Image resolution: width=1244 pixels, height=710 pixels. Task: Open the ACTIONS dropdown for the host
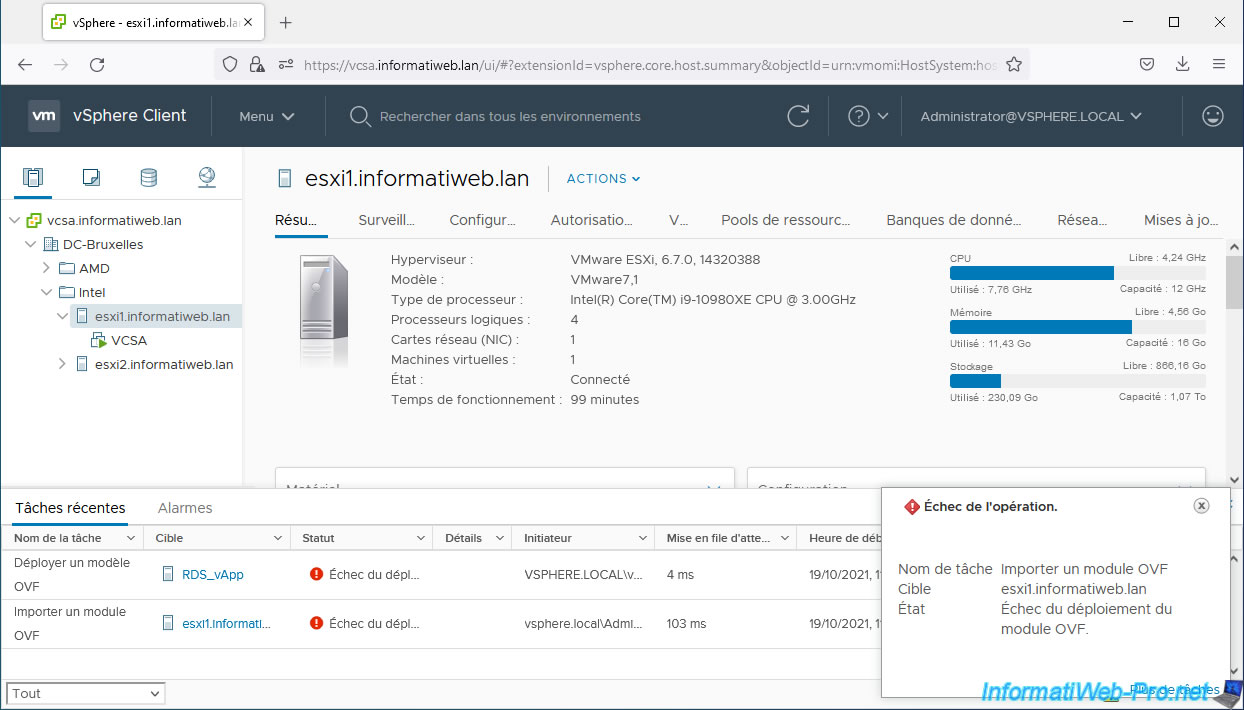604,179
